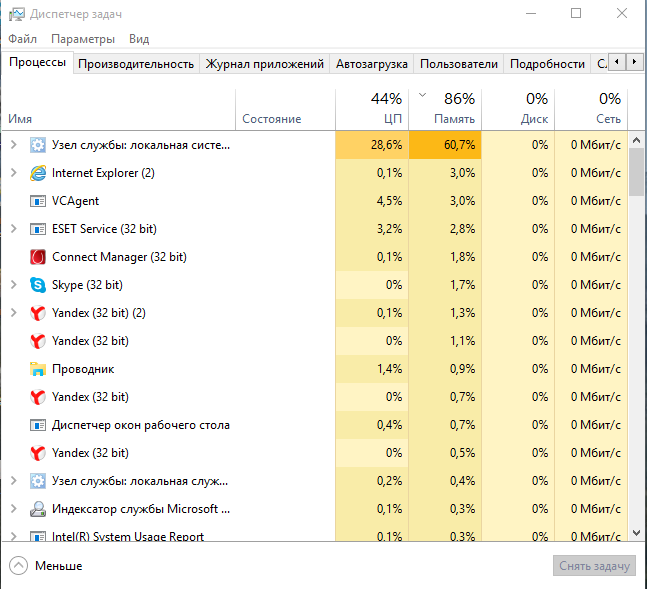Collapse details with the Меньше button

pyautogui.click(x=46, y=566)
